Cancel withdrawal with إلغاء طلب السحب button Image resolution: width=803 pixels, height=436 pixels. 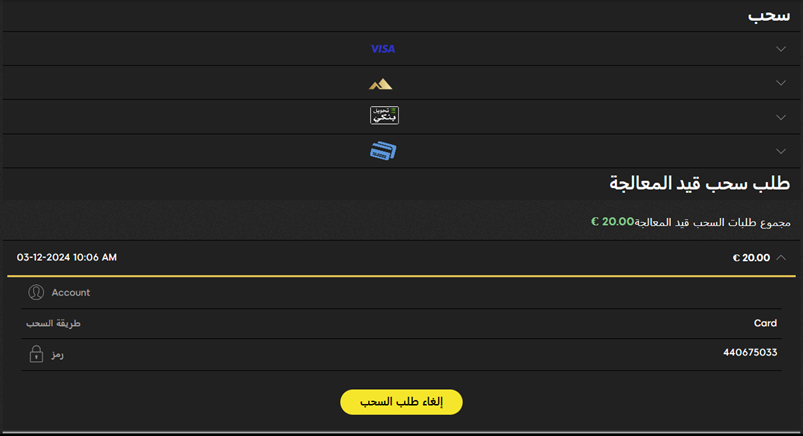coord(402,402)
